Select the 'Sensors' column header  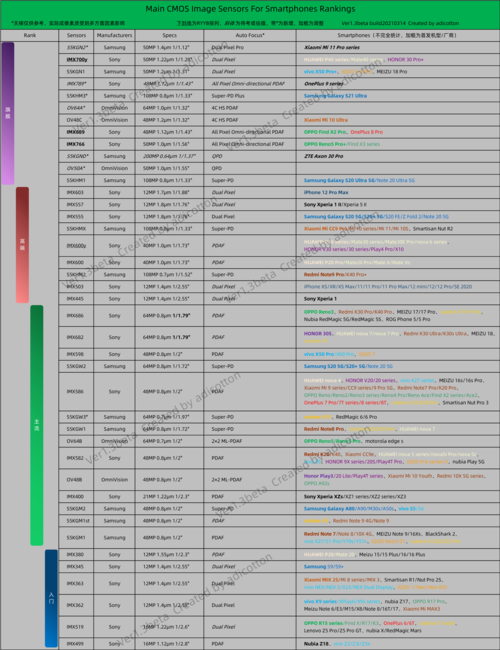click(76, 35)
